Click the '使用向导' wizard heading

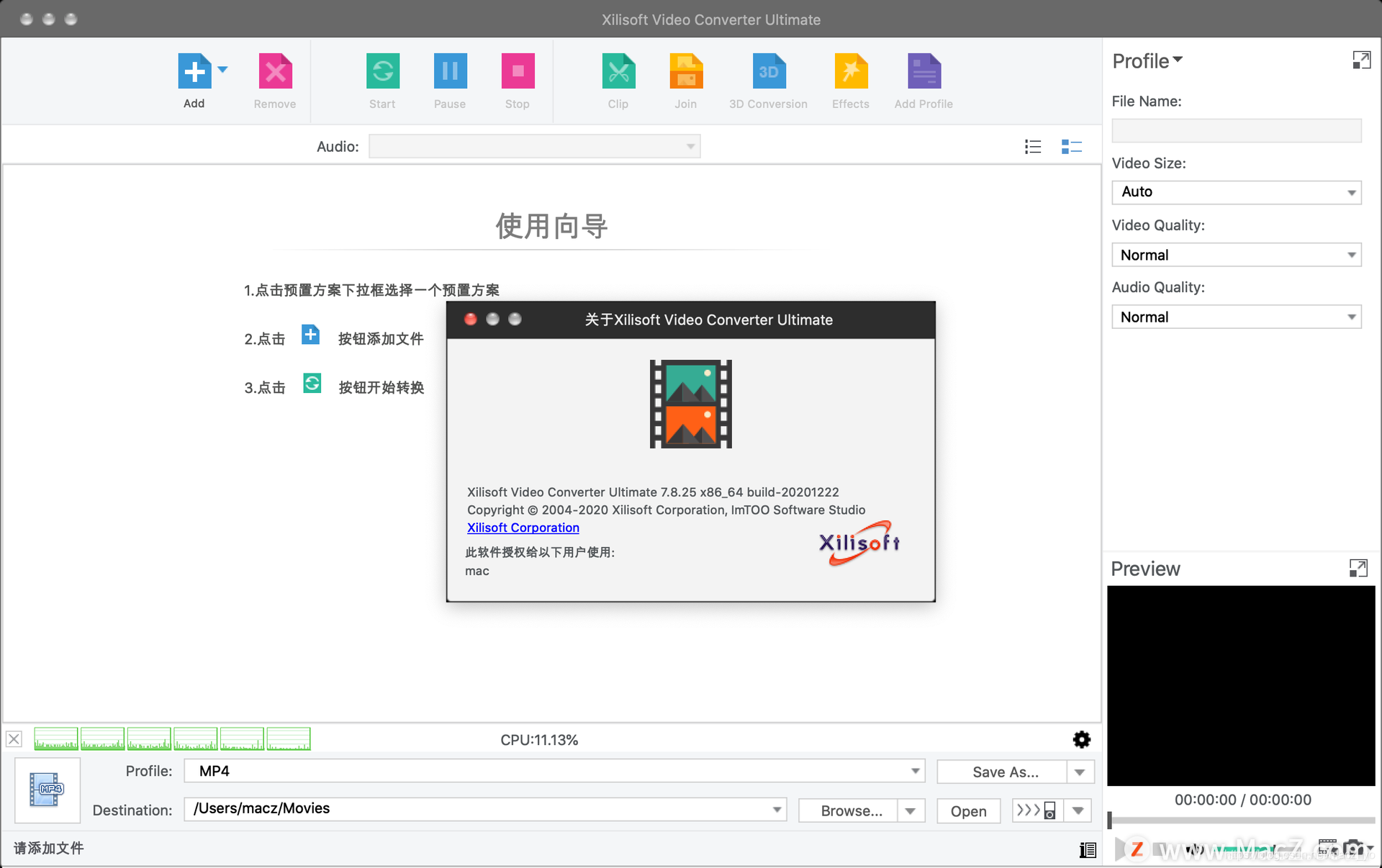click(551, 226)
